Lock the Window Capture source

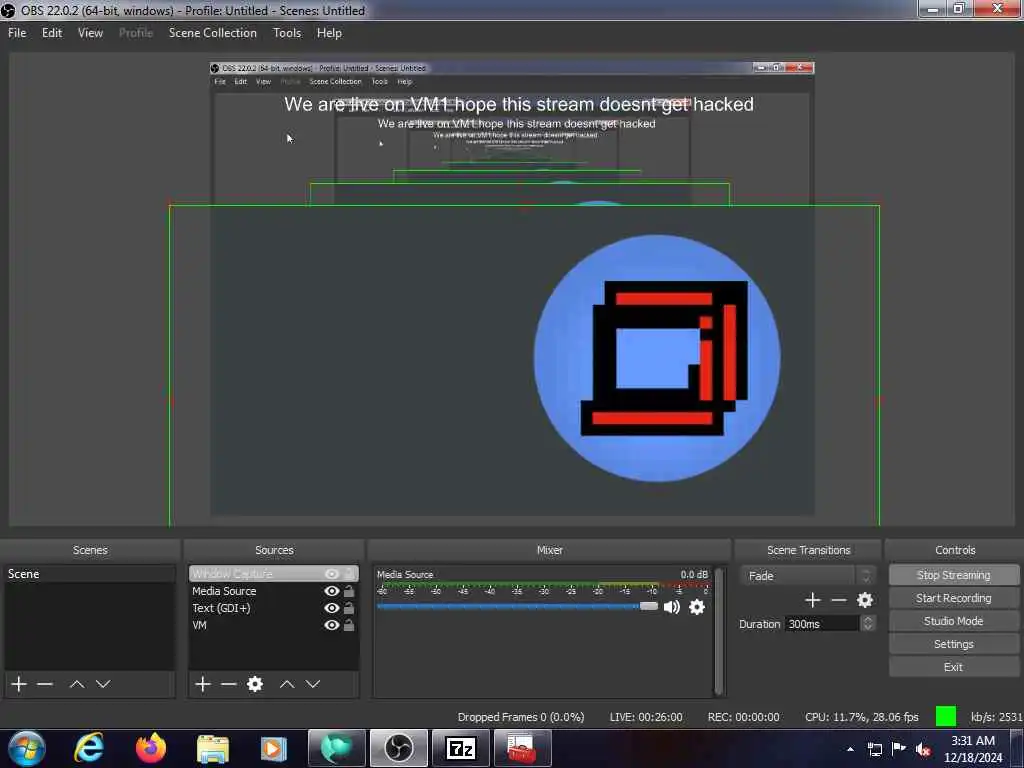pos(349,573)
